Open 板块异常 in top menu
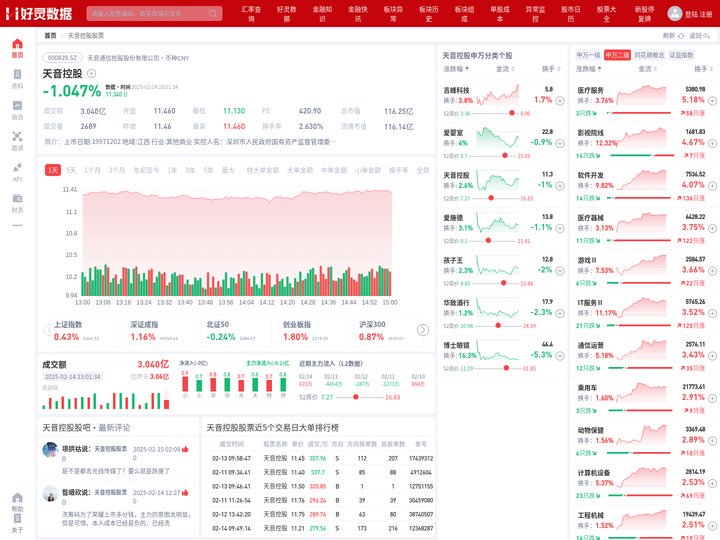The width and height of the screenshot is (720, 540). pyautogui.click(x=394, y=13)
